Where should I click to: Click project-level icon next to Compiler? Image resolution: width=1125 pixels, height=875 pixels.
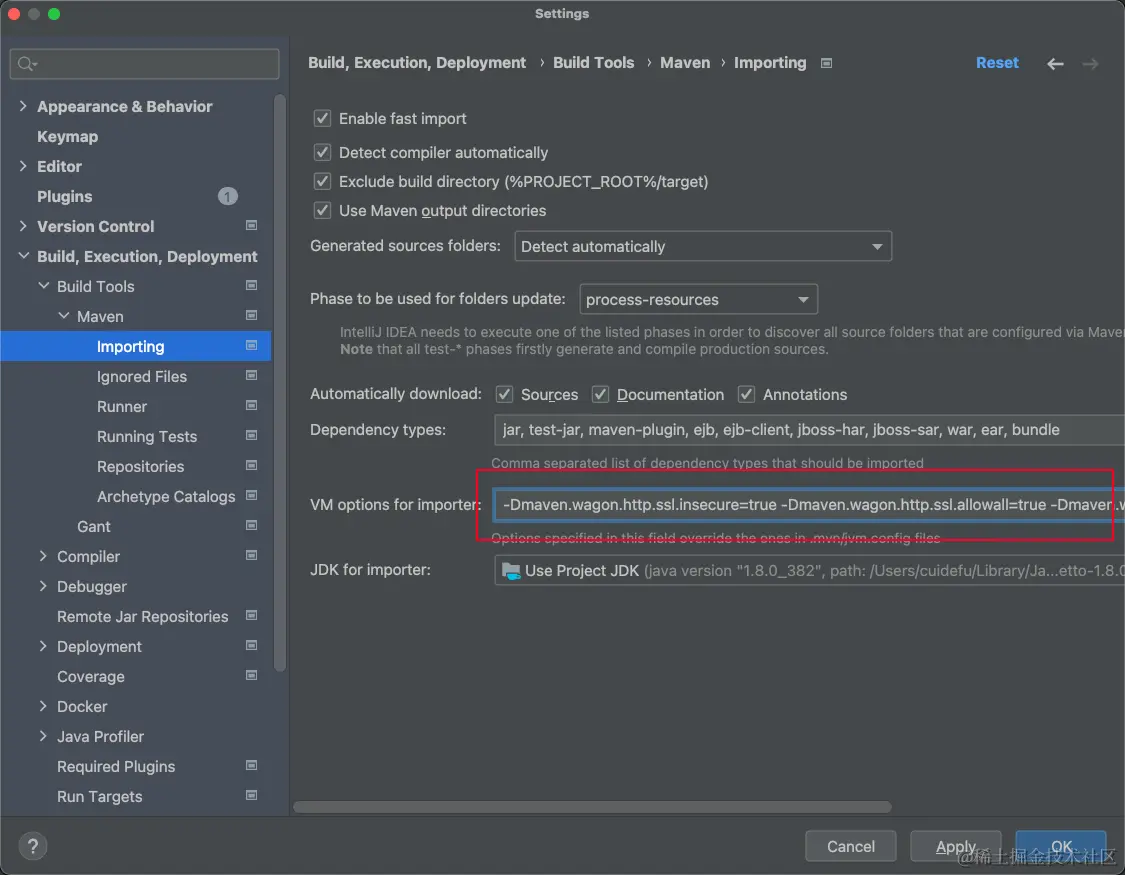251,556
